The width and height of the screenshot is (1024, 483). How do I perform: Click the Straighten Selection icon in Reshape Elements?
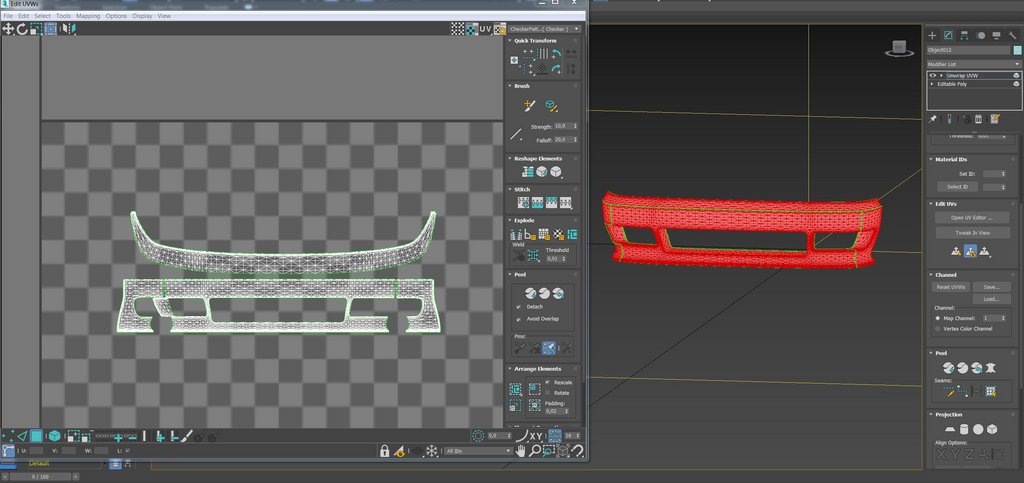pyautogui.click(x=528, y=172)
